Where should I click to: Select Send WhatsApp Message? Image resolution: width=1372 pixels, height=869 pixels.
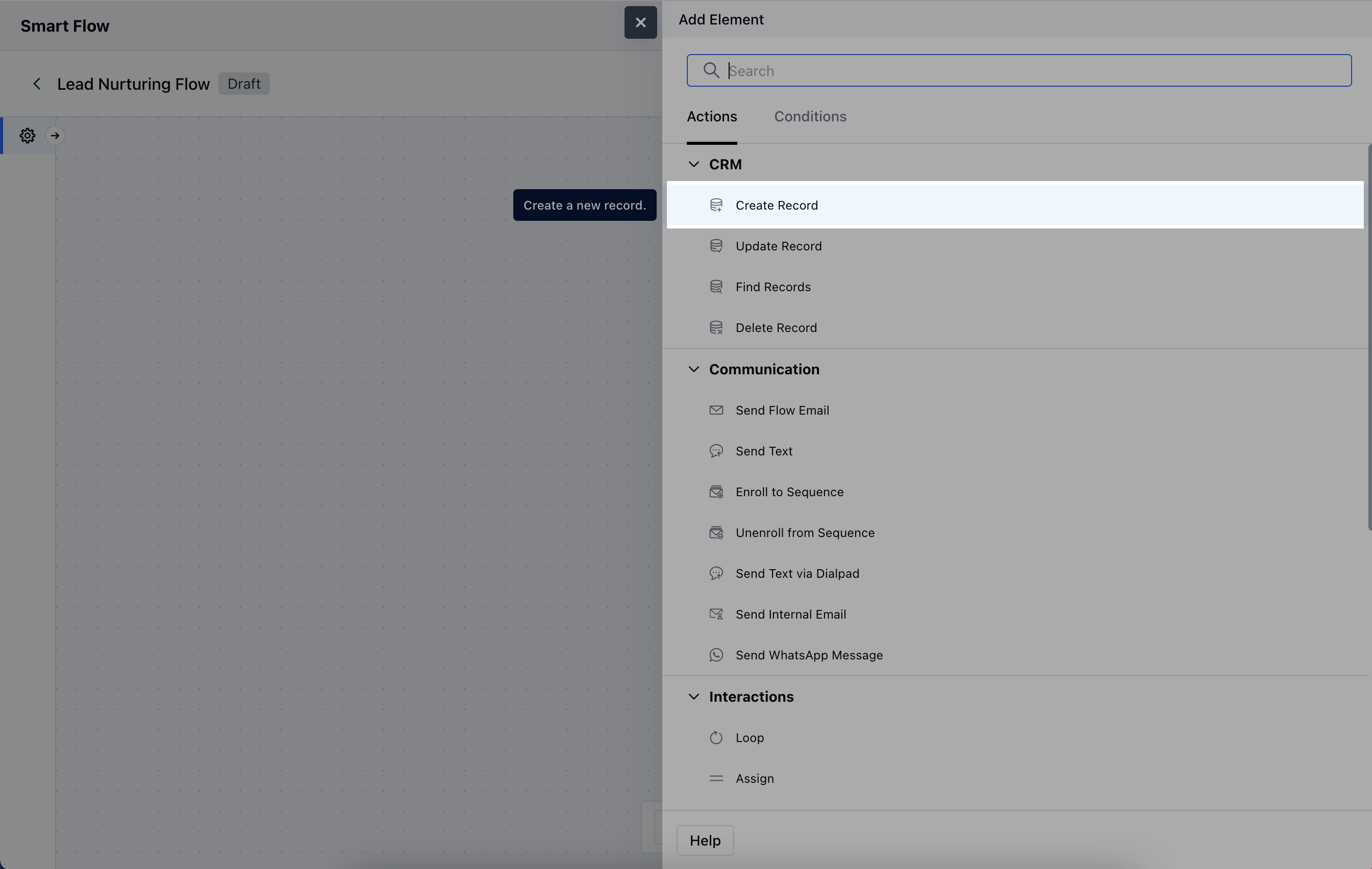click(1015, 655)
